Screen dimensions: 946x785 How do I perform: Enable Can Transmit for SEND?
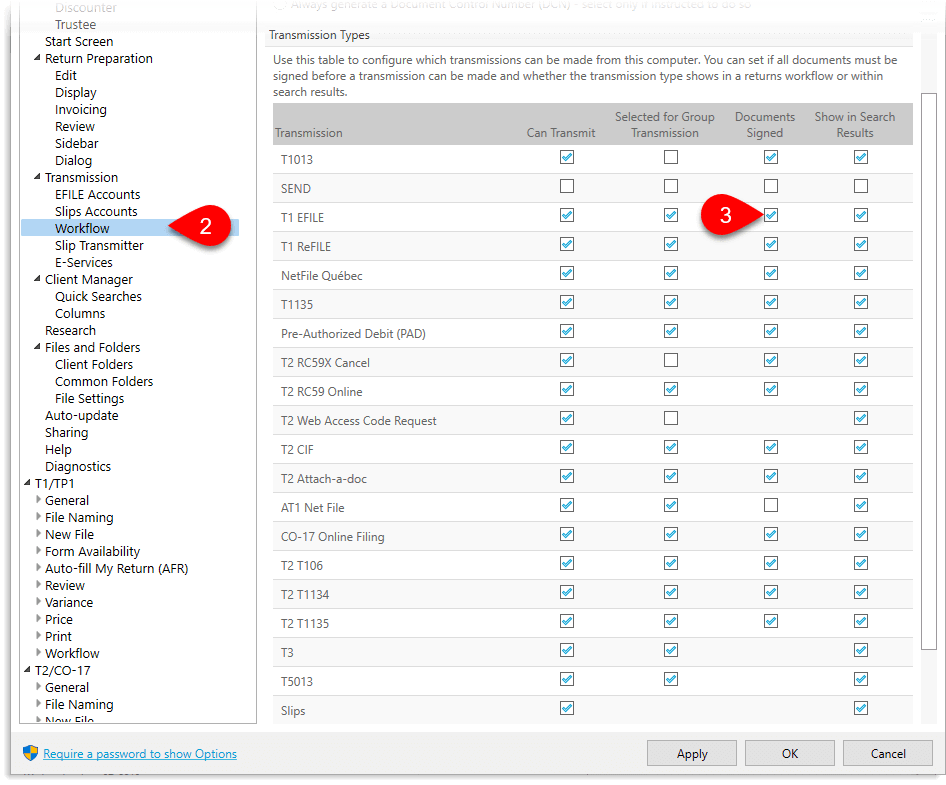[567, 186]
